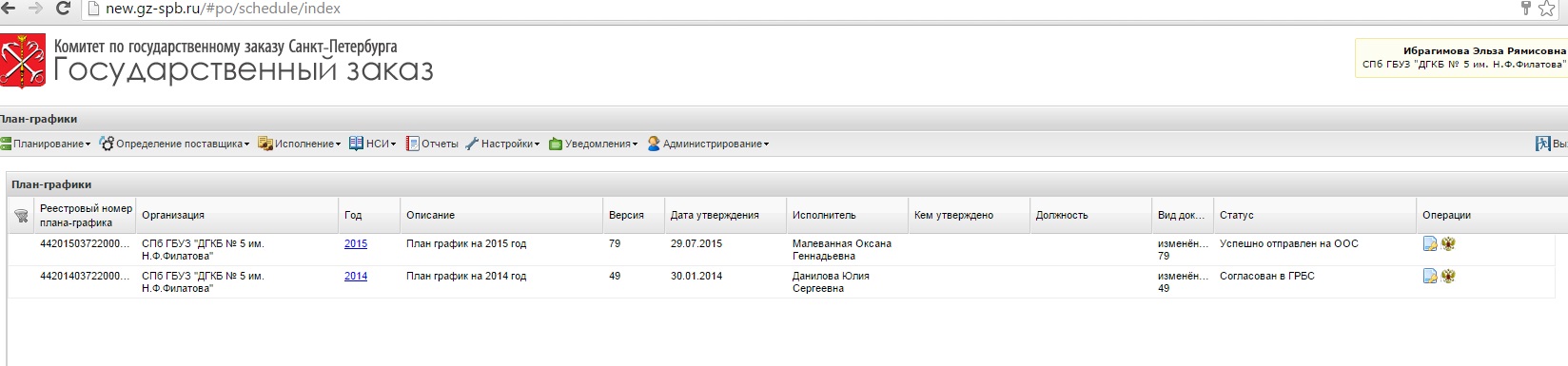Image resolution: width=1568 pixels, height=366 pixels.
Task: Open the Уведомления menu
Action: [x=594, y=144]
